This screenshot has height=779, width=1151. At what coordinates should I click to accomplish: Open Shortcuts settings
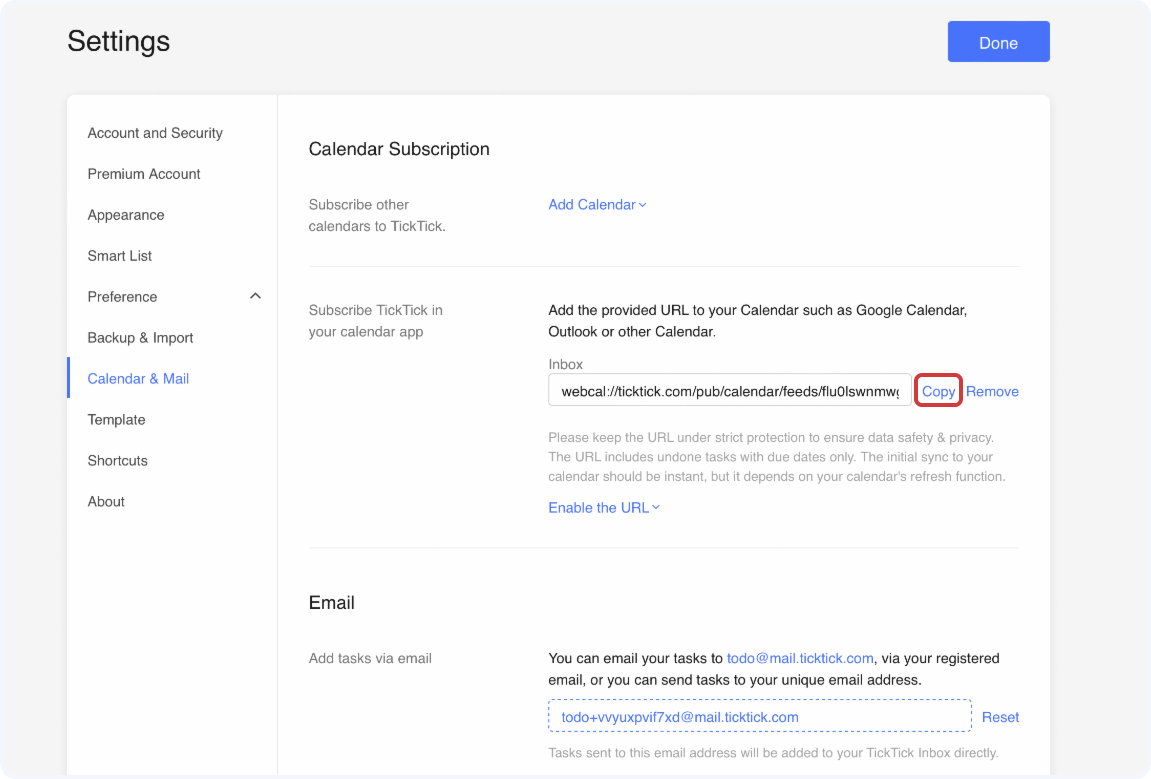pos(117,460)
